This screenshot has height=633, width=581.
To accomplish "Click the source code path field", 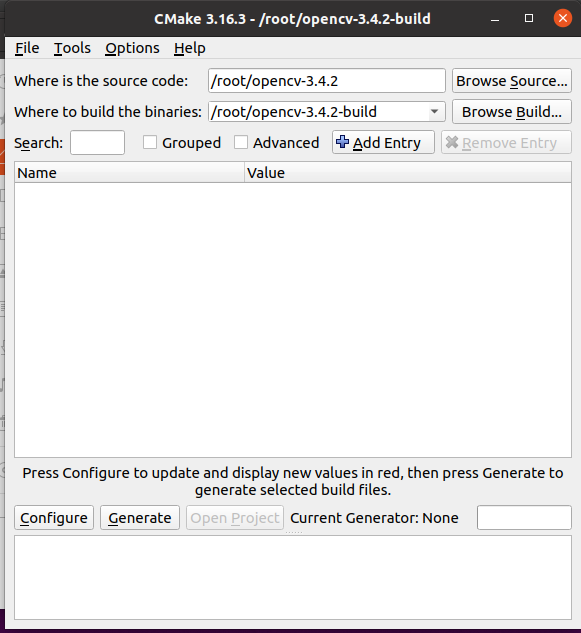I will click(327, 81).
